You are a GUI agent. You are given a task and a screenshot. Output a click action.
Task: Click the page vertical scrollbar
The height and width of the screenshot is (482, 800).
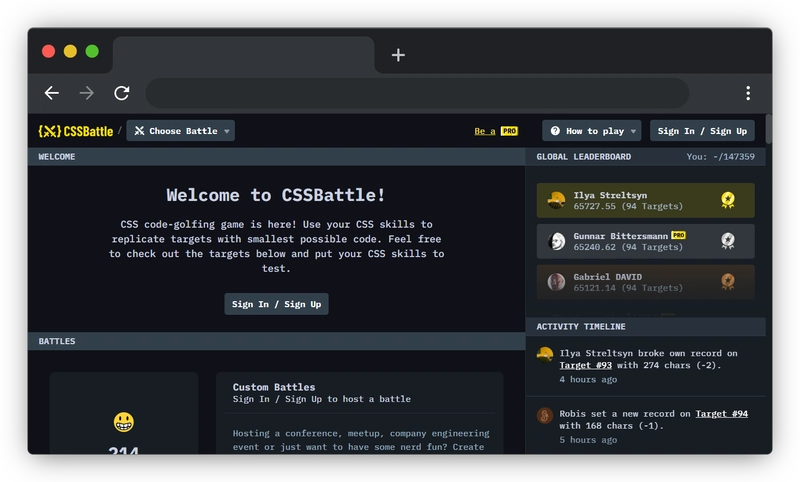click(769, 129)
